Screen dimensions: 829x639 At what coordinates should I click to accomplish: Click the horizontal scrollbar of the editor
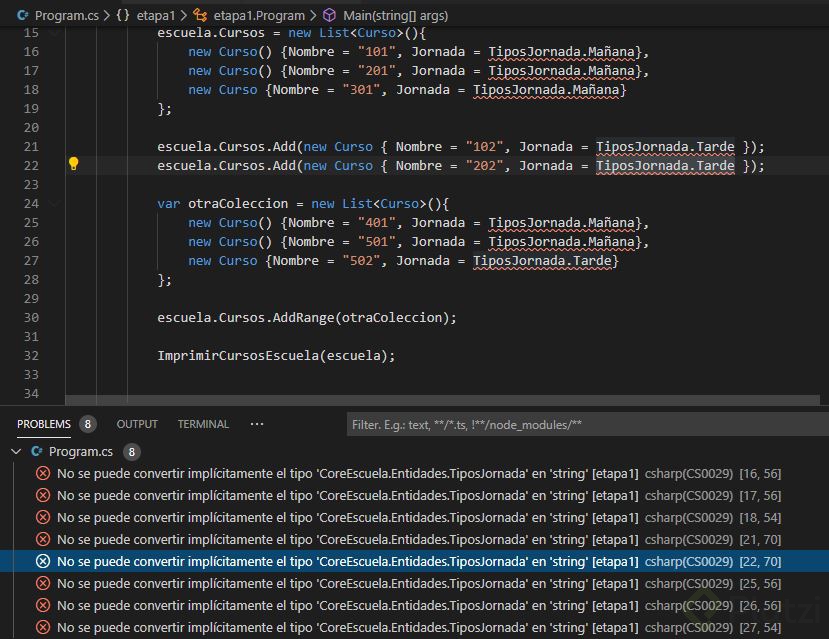coord(442,400)
